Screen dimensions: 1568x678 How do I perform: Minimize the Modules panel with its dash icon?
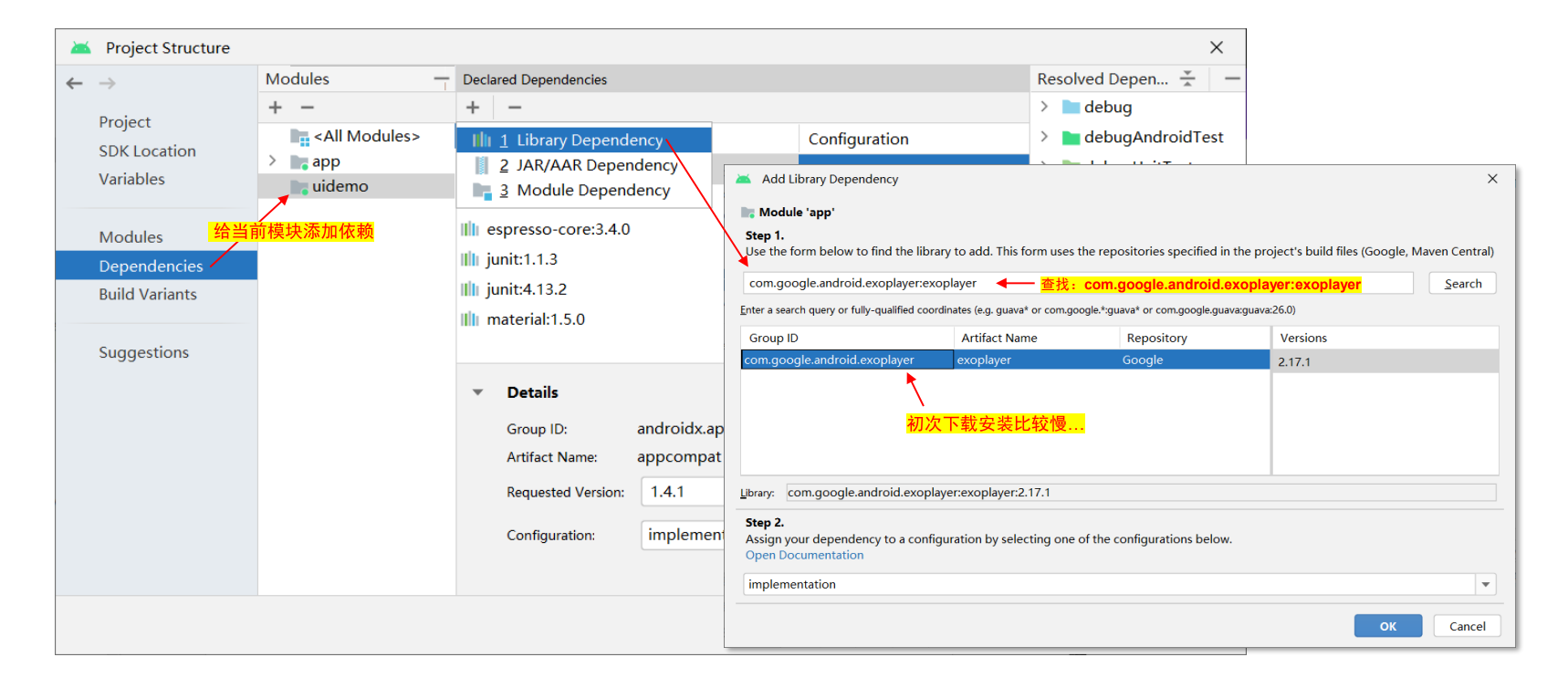[x=441, y=79]
